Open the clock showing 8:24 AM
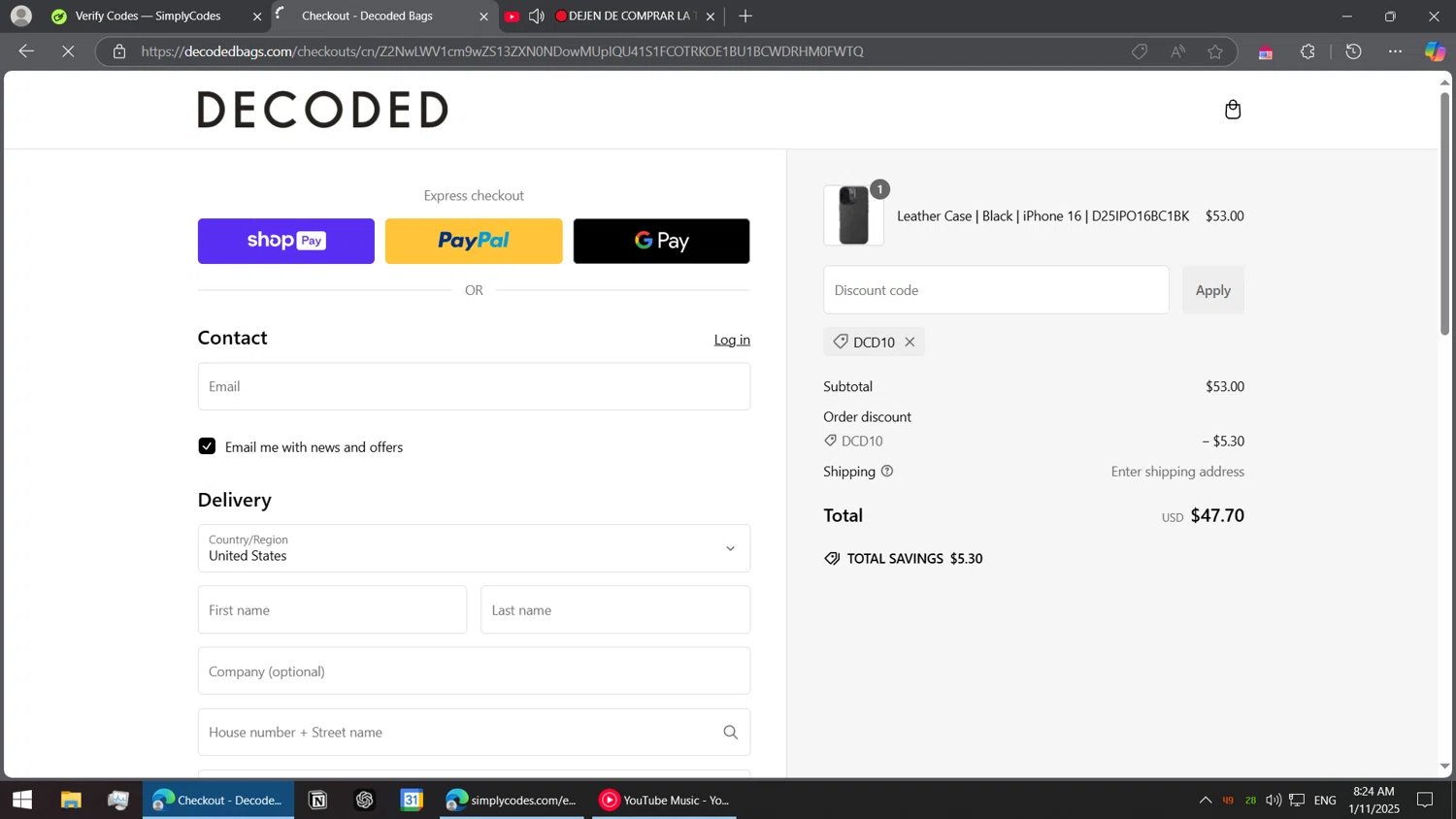The width and height of the screenshot is (1456, 819). point(1373,801)
